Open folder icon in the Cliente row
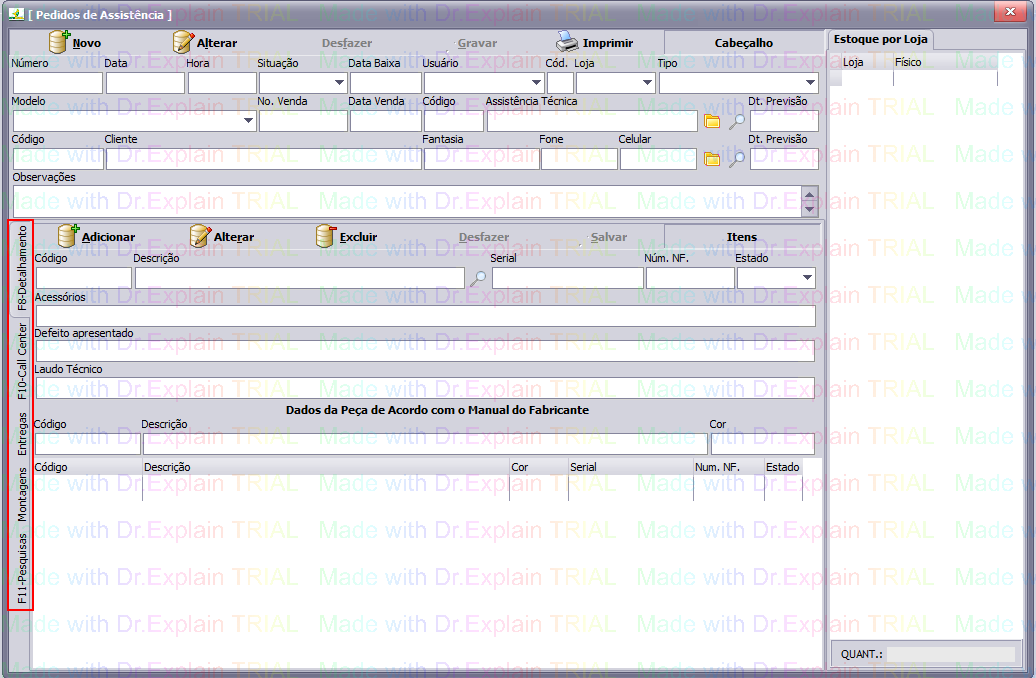This screenshot has height=678, width=1036. [712, 159]
